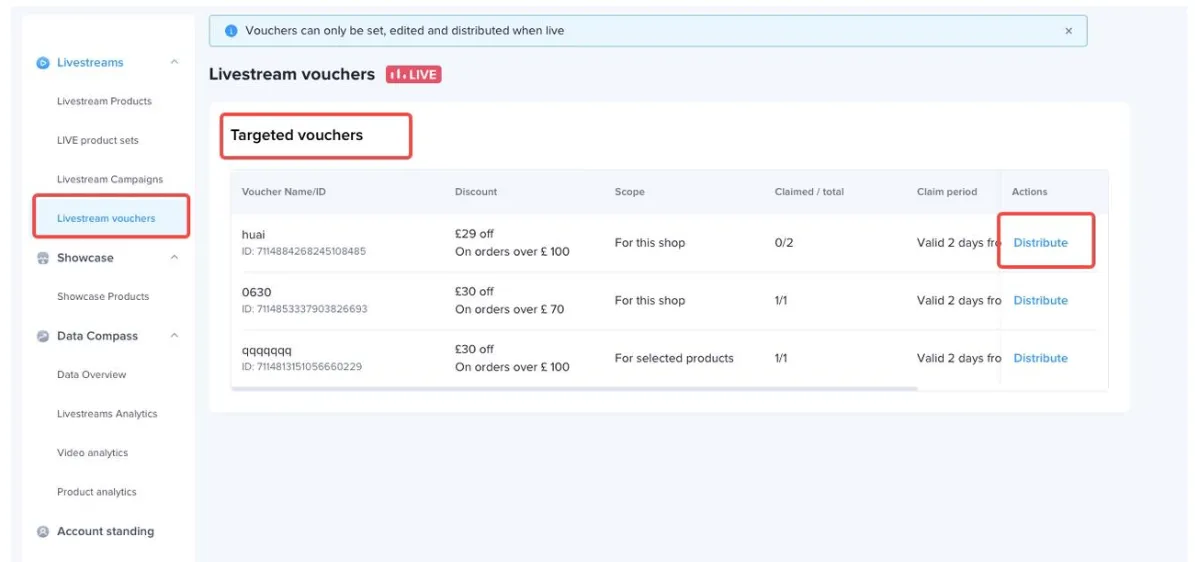This screenshot has height=562, width=1195.
Task: Click the For selected products scope cell
Action: (674, 358)
